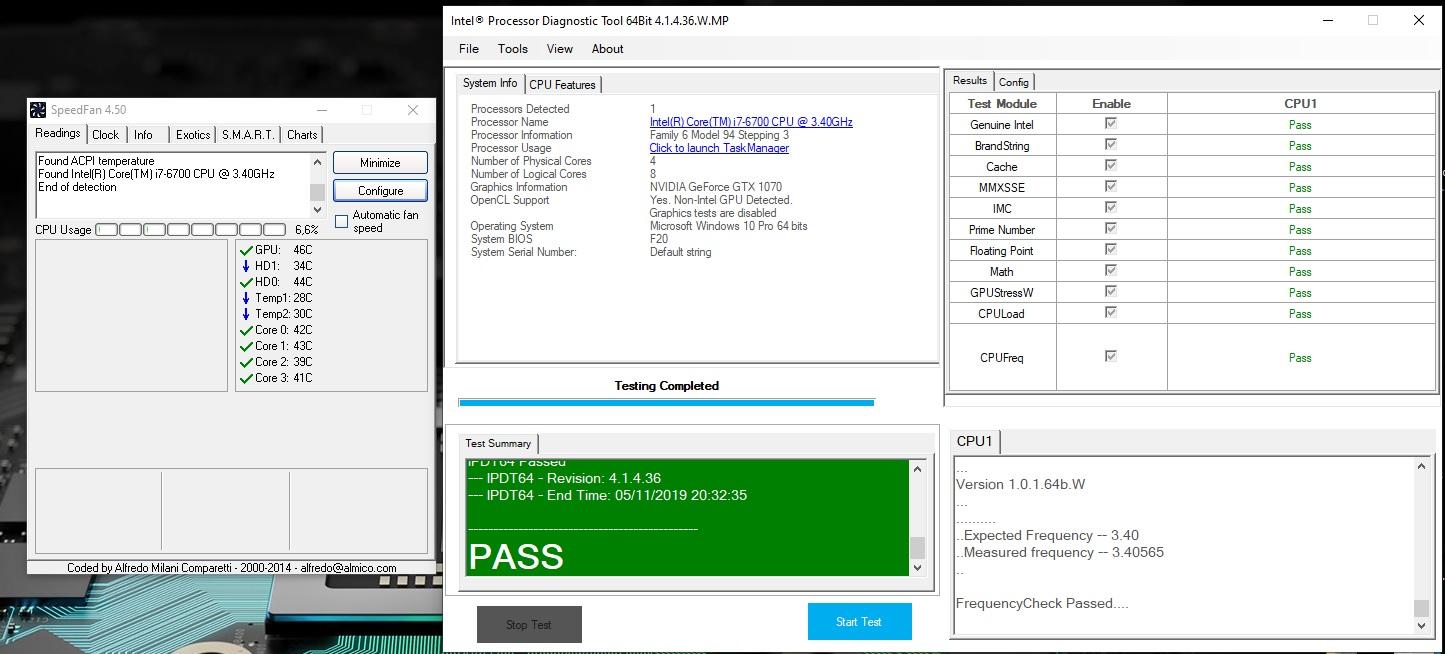Click the Genuine Intel Pass result cell
The image size is (1445, 654).
pos(1301,125)
